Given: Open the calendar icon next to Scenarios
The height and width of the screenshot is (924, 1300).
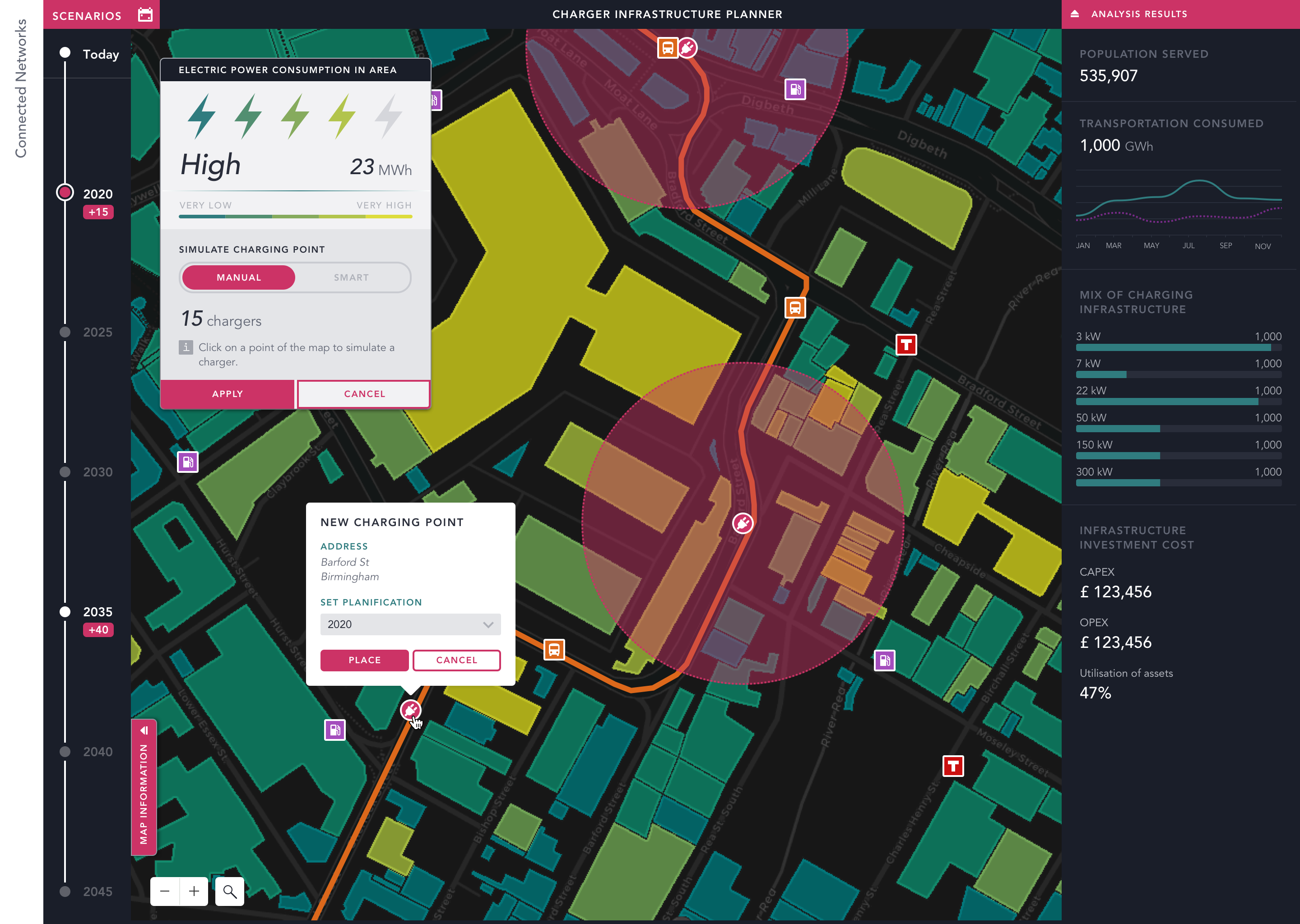Looking at the screenshot, I should click(146, 14).
